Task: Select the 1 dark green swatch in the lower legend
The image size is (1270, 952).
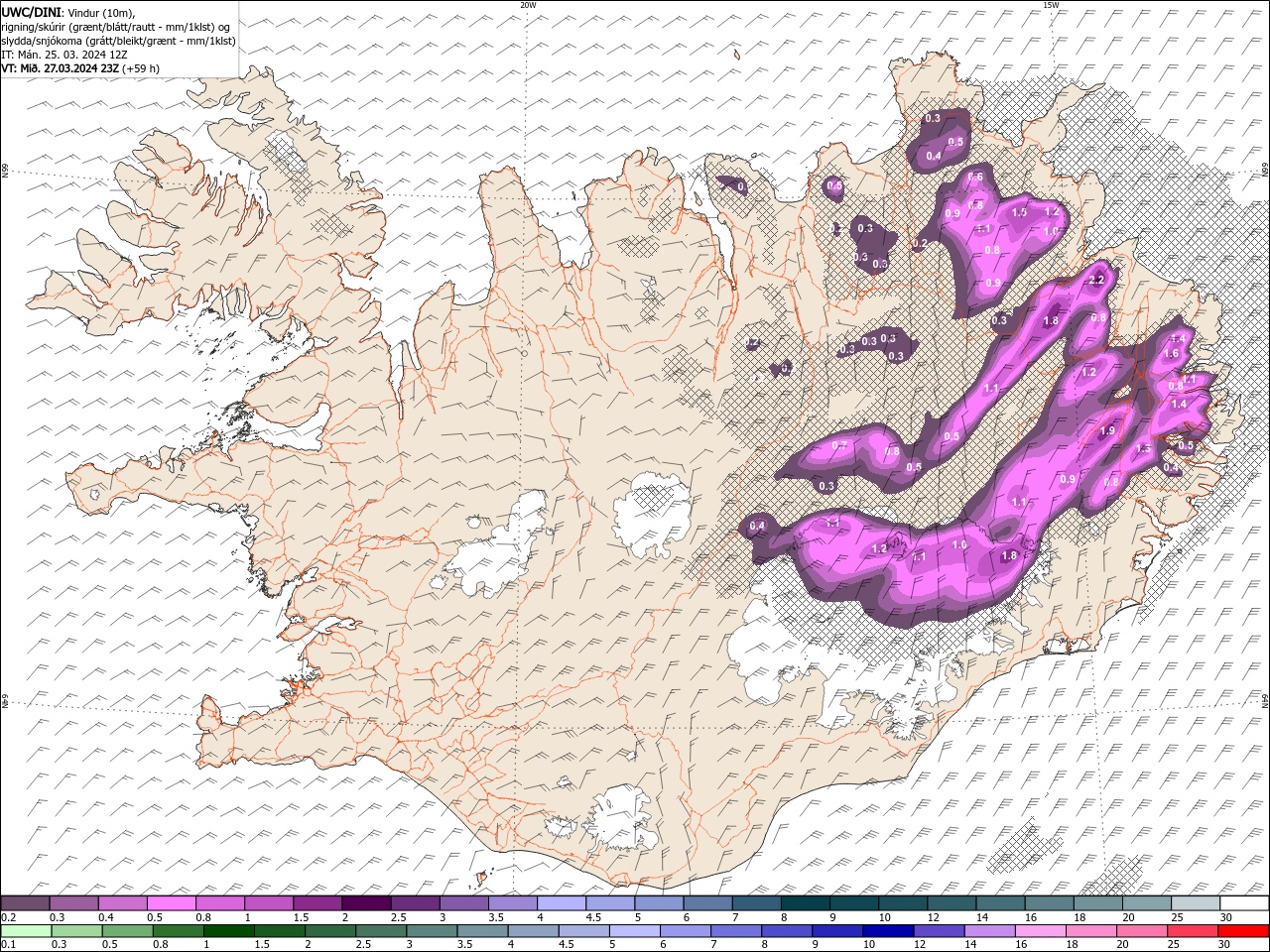Action: coord(228,930)
